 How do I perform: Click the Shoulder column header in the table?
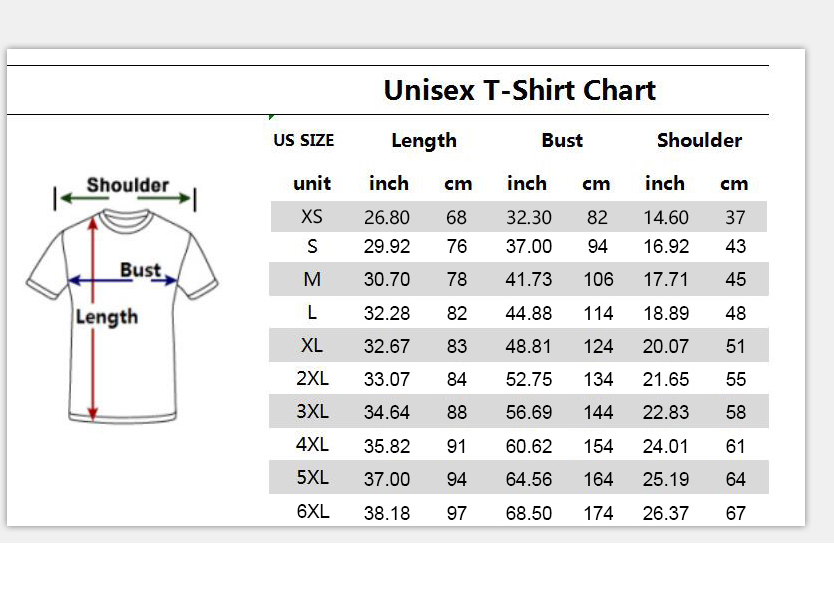[x=699, y=141]
